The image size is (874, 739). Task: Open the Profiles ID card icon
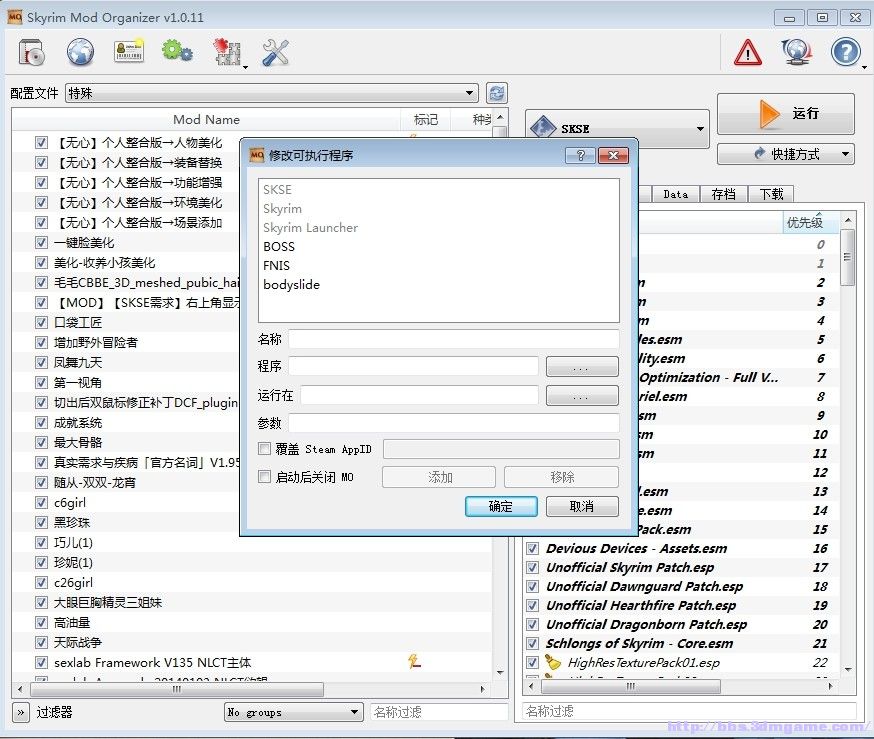[x=129, y=52]
